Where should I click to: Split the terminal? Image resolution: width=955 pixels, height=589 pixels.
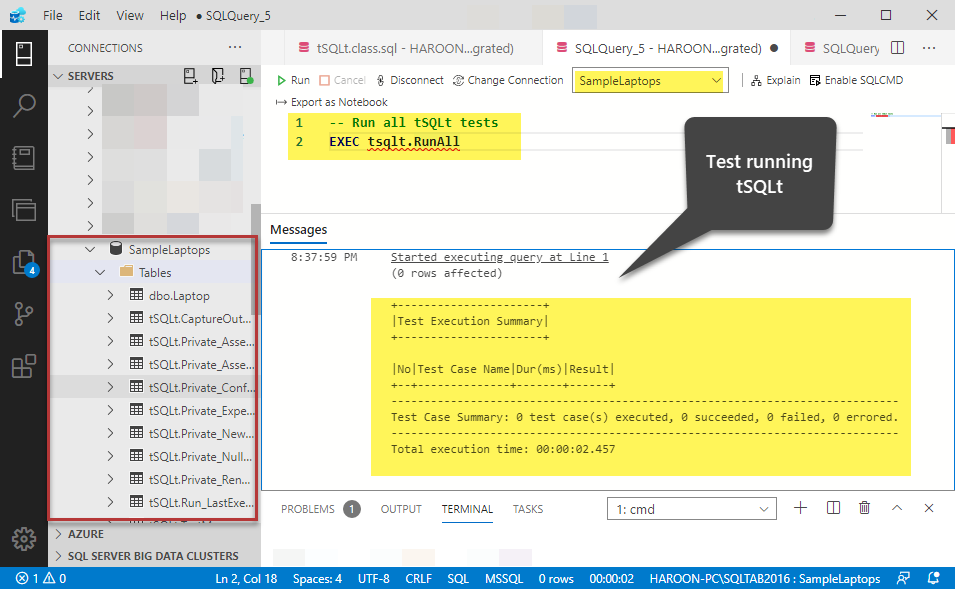coord(833,508)
